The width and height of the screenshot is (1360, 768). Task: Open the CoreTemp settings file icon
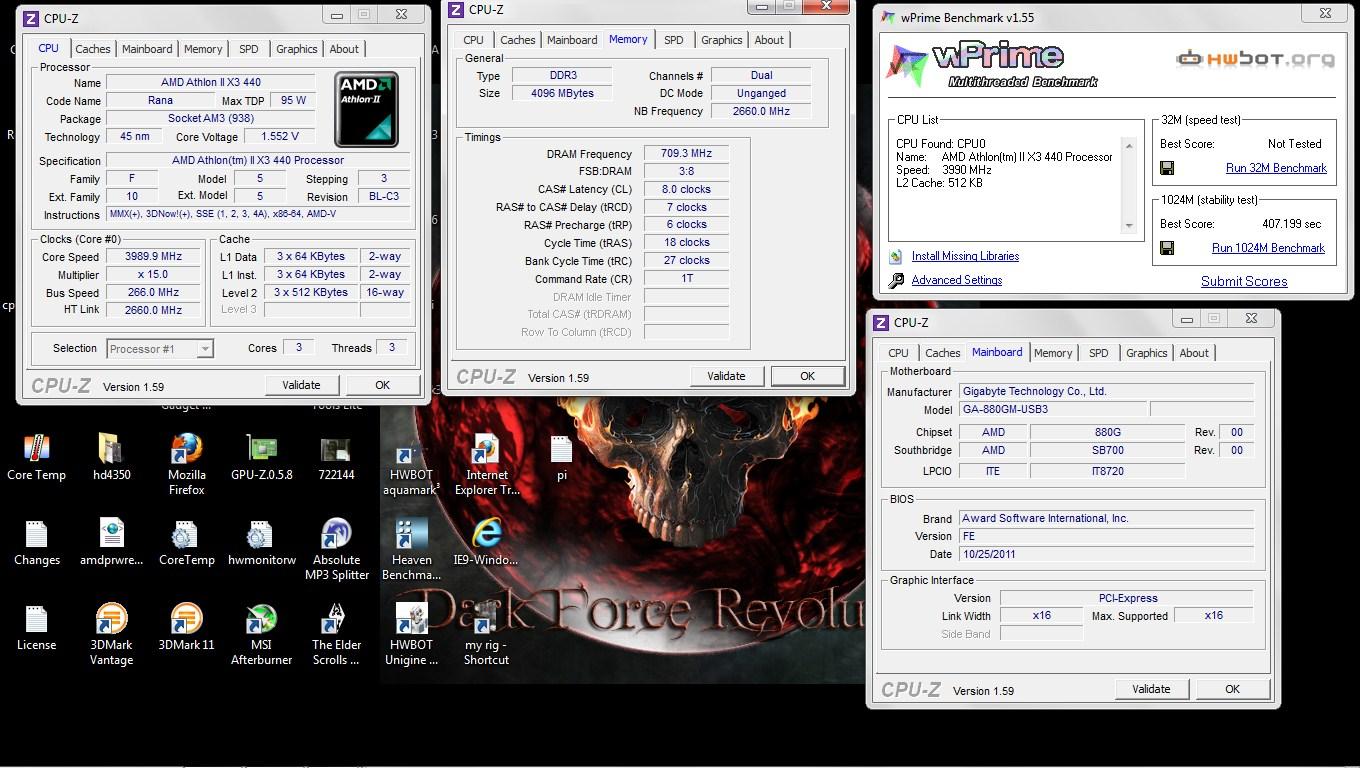tap(186, 535)
